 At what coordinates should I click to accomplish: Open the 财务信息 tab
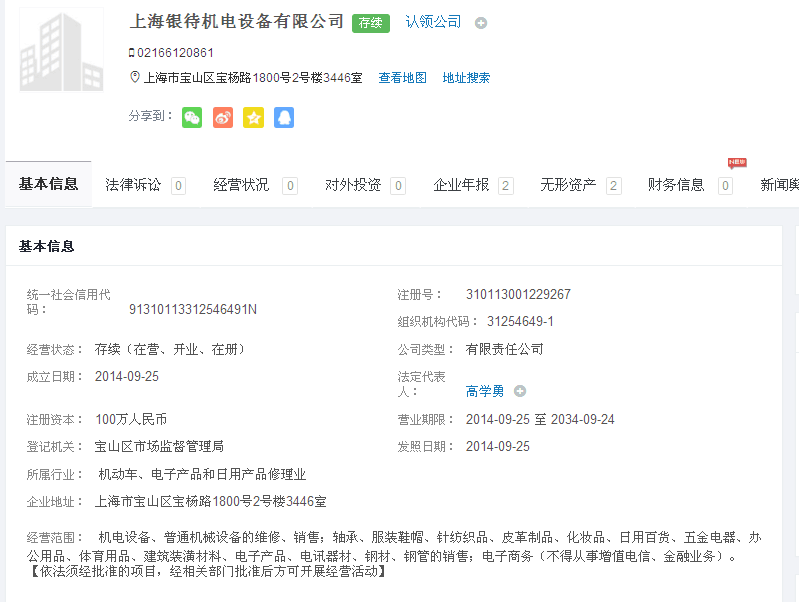click(676, 185)
